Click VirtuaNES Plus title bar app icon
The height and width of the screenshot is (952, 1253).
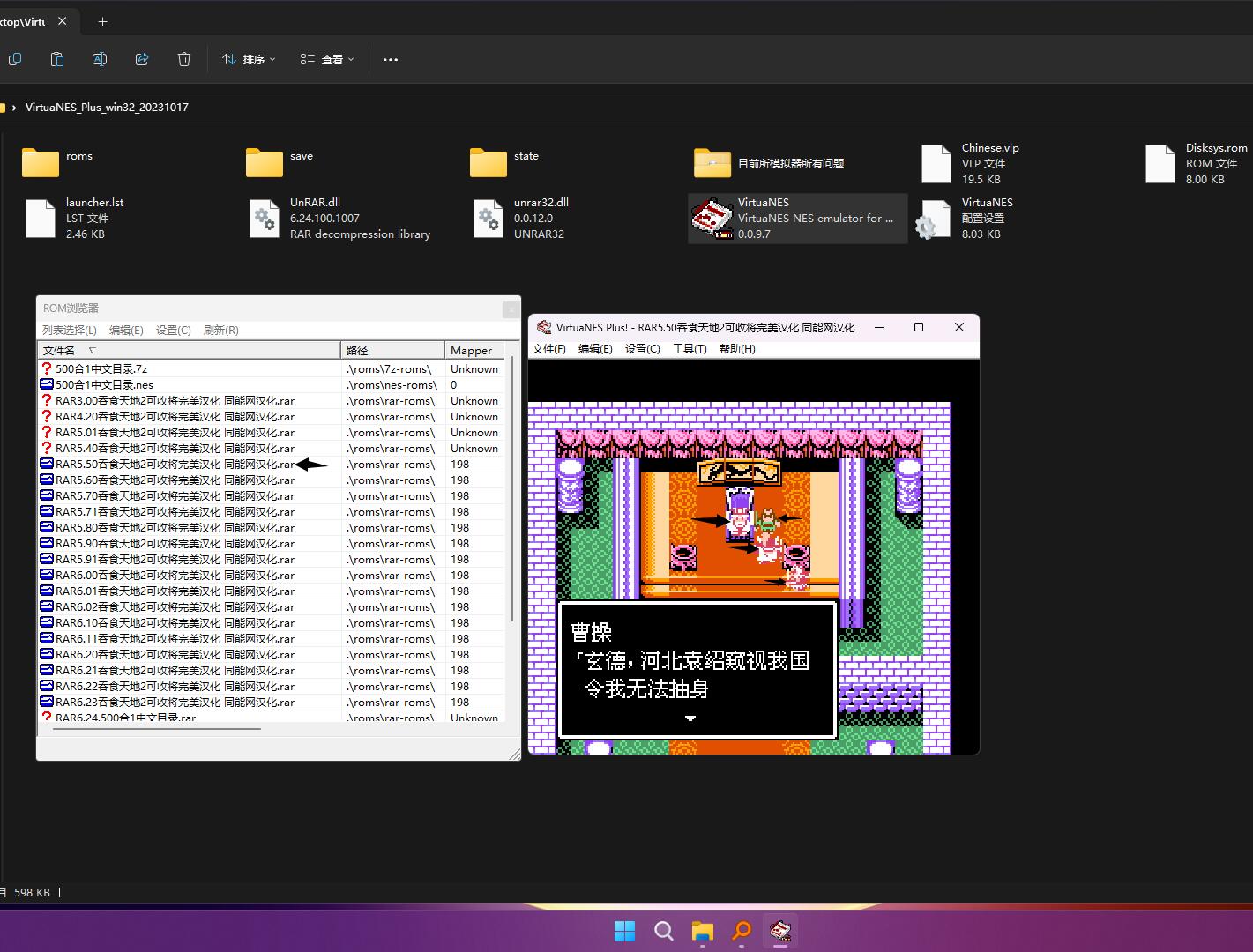pyautogui.click(x=544, y=327)
